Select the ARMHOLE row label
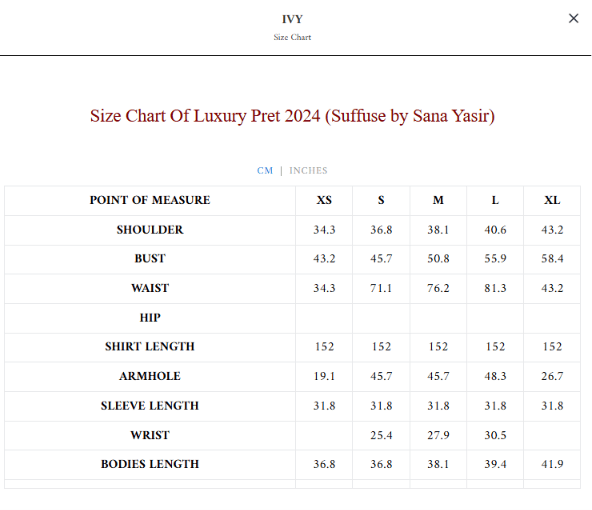The width and height of the screenshot is (592, 510). [x=150, y=376]
